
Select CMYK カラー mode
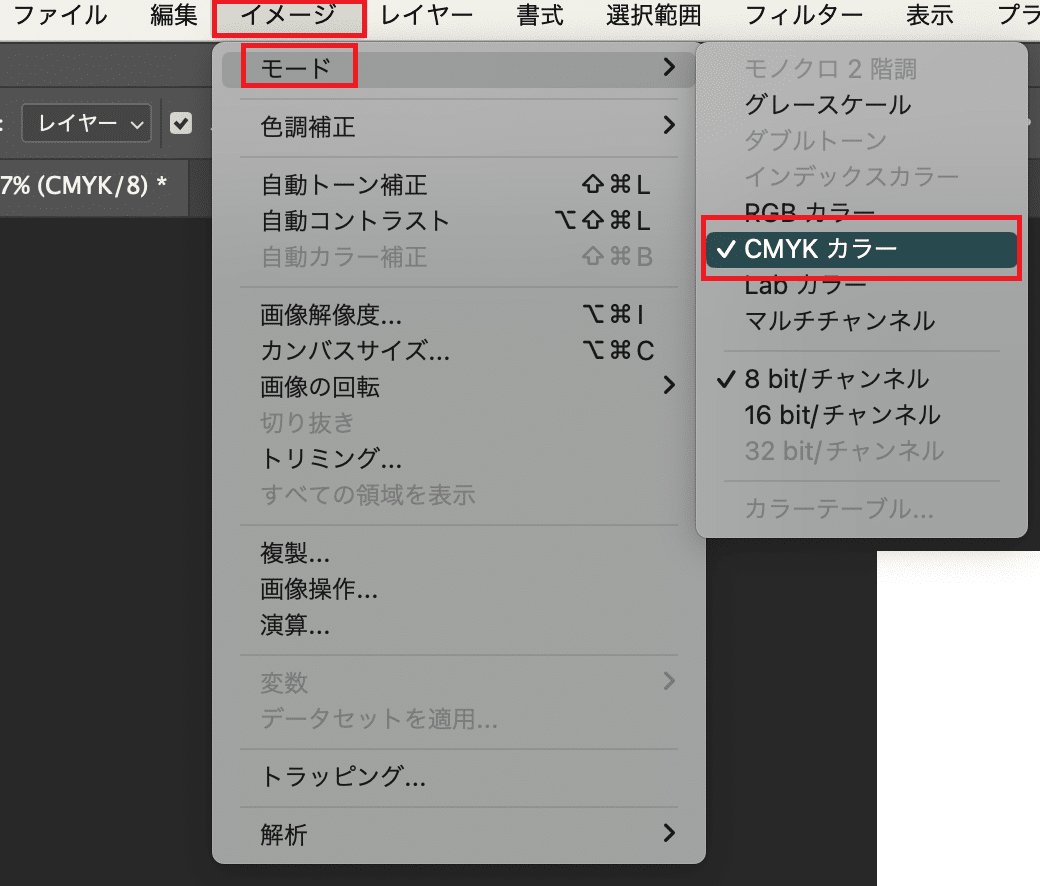[860, 250]
